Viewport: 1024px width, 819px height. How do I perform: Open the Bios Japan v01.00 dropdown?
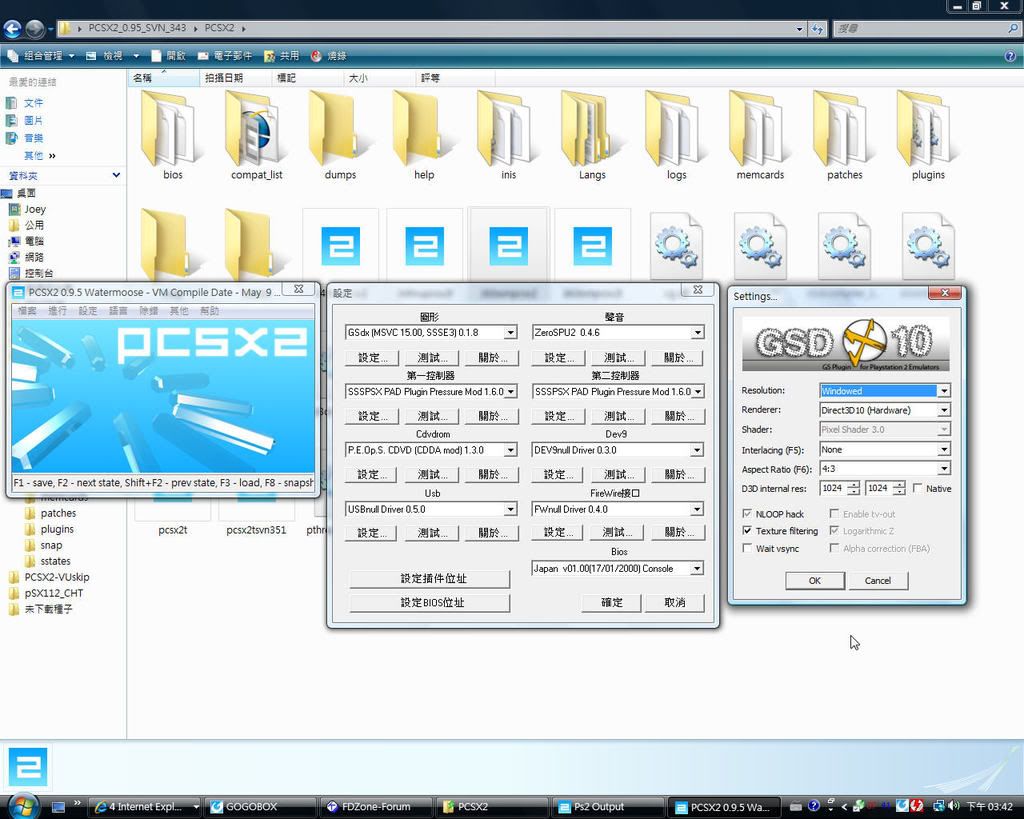click(x=618, y=568)
